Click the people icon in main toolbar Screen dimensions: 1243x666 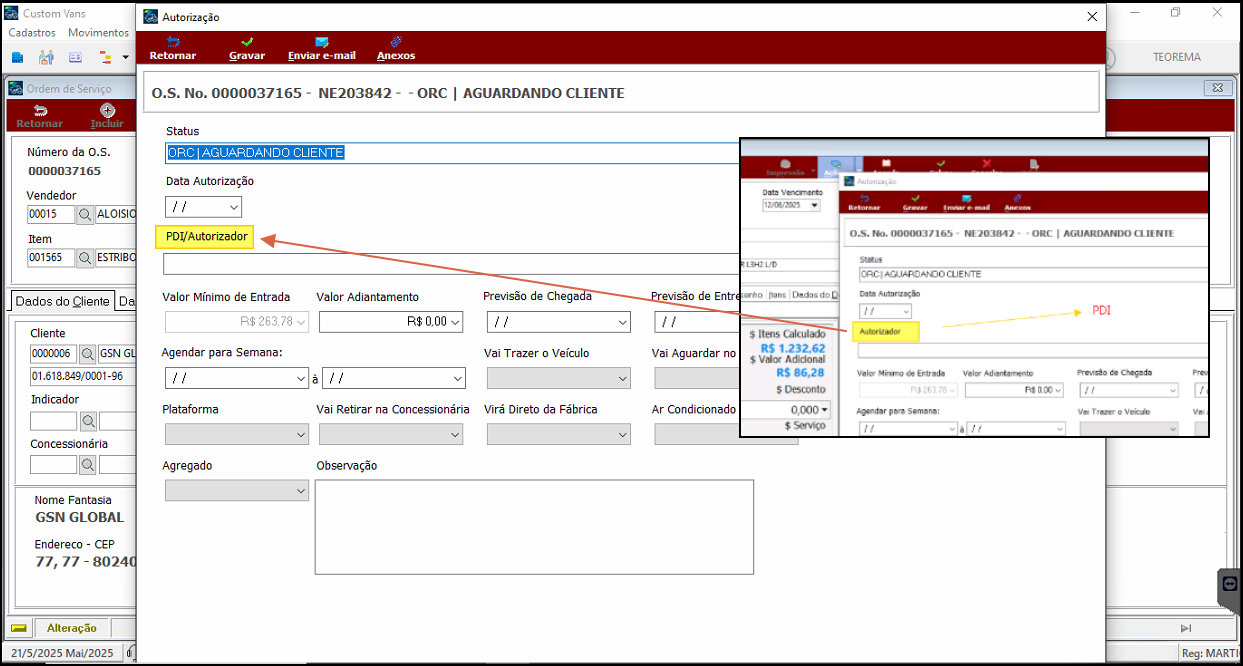point(47,57)
